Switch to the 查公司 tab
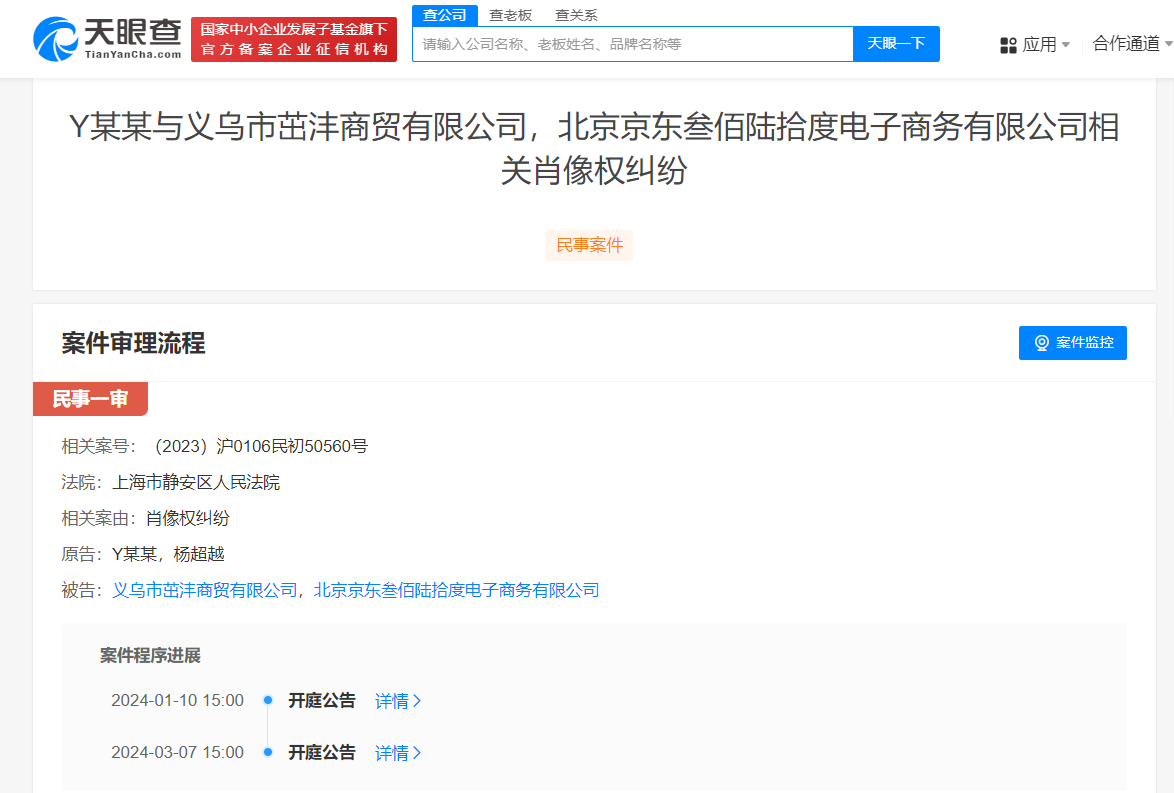1174x793 pixels. coord(445,15)
